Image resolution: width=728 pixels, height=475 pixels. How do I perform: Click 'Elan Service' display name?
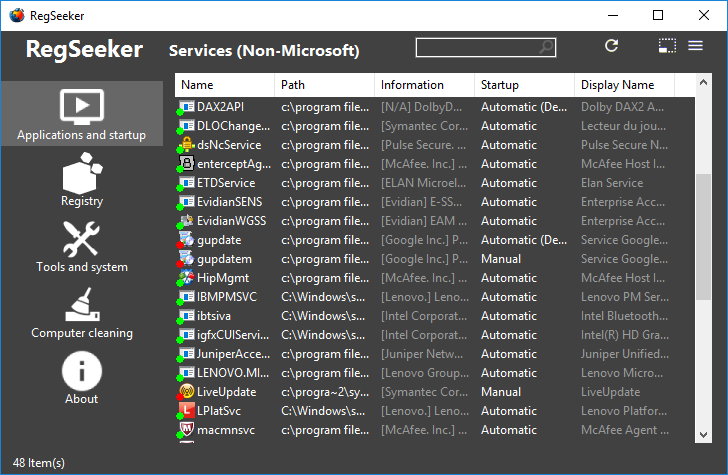tap(612, 183)
